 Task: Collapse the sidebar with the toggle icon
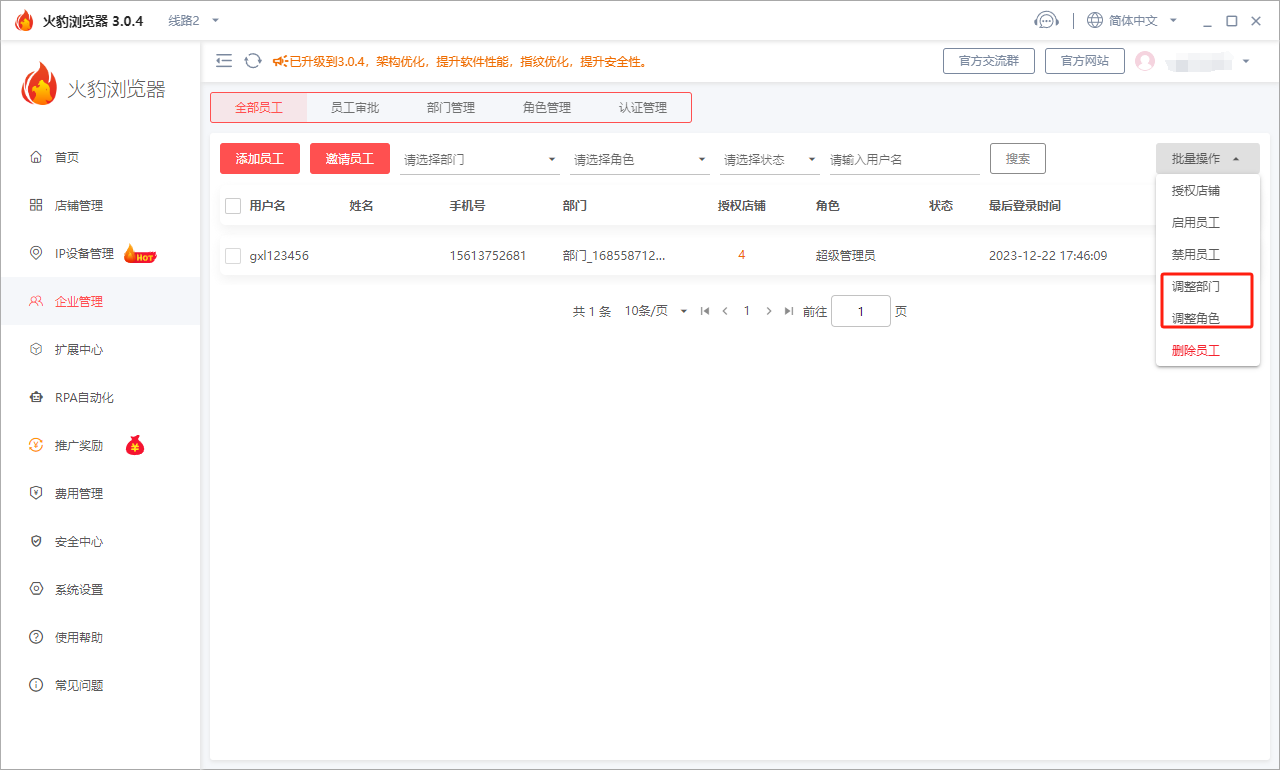(223, 60)
